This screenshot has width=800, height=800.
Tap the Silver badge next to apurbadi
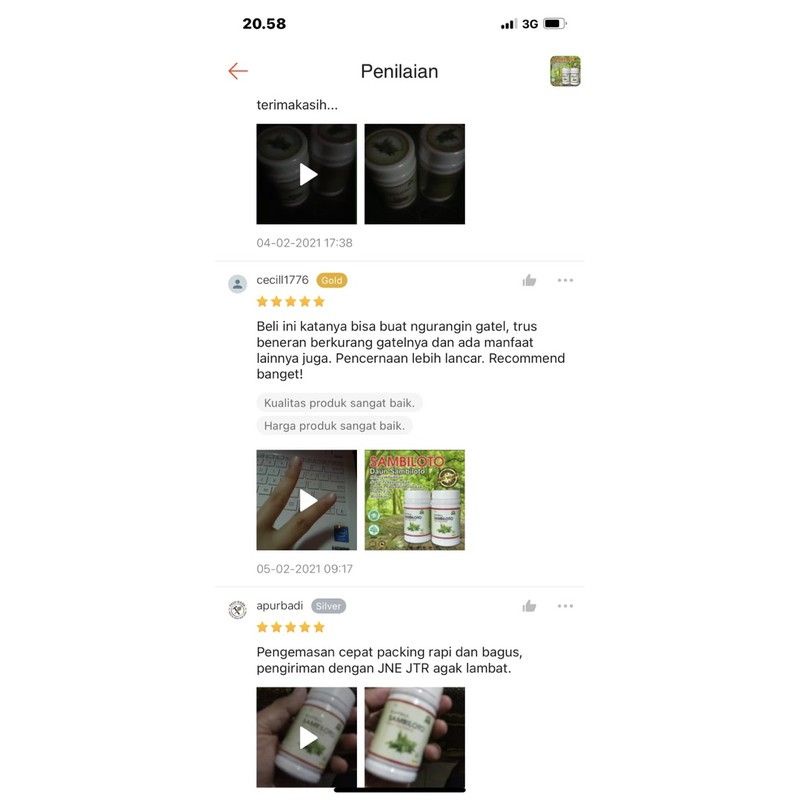click(328, 606)
